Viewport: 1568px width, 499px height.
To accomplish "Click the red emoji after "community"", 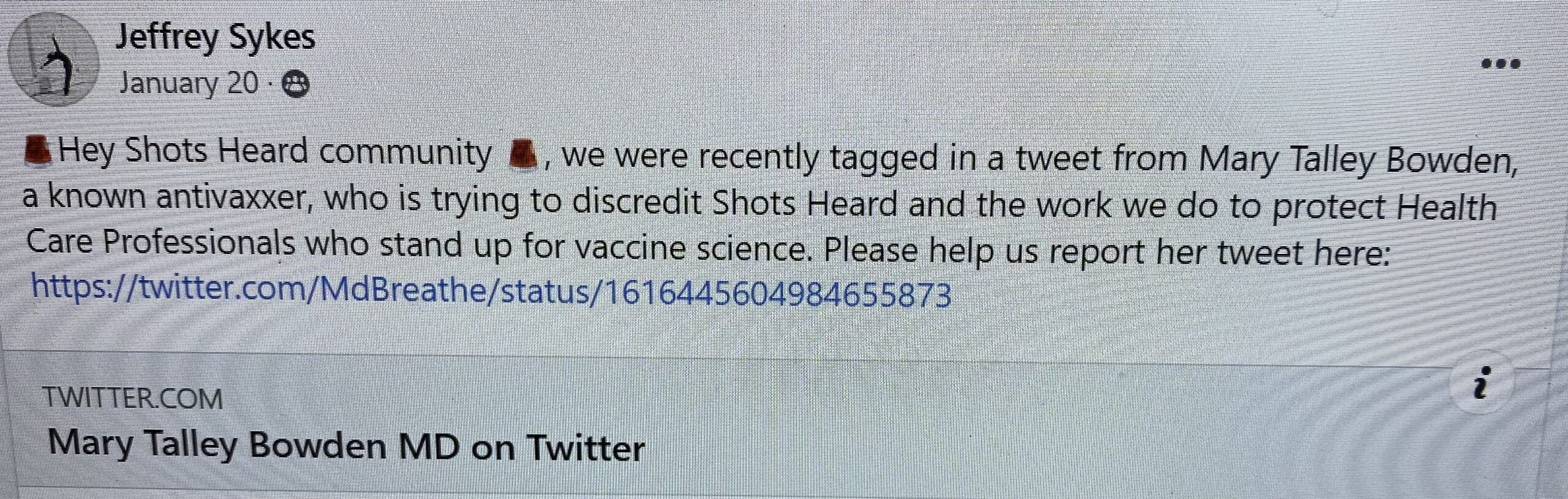I will click(x=523, y=154).
